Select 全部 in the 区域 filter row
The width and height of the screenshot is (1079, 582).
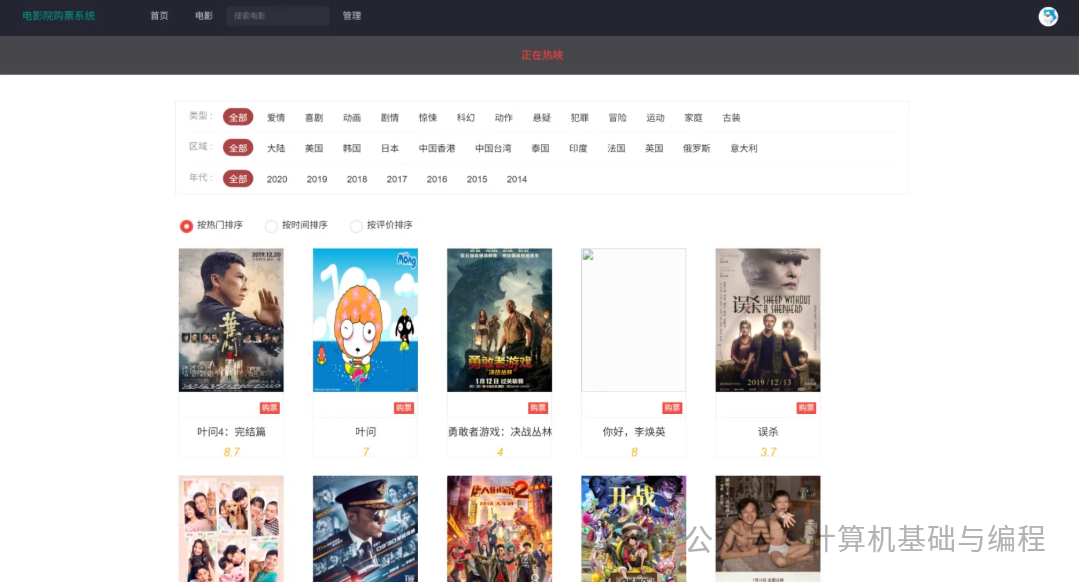click(238, 148)
